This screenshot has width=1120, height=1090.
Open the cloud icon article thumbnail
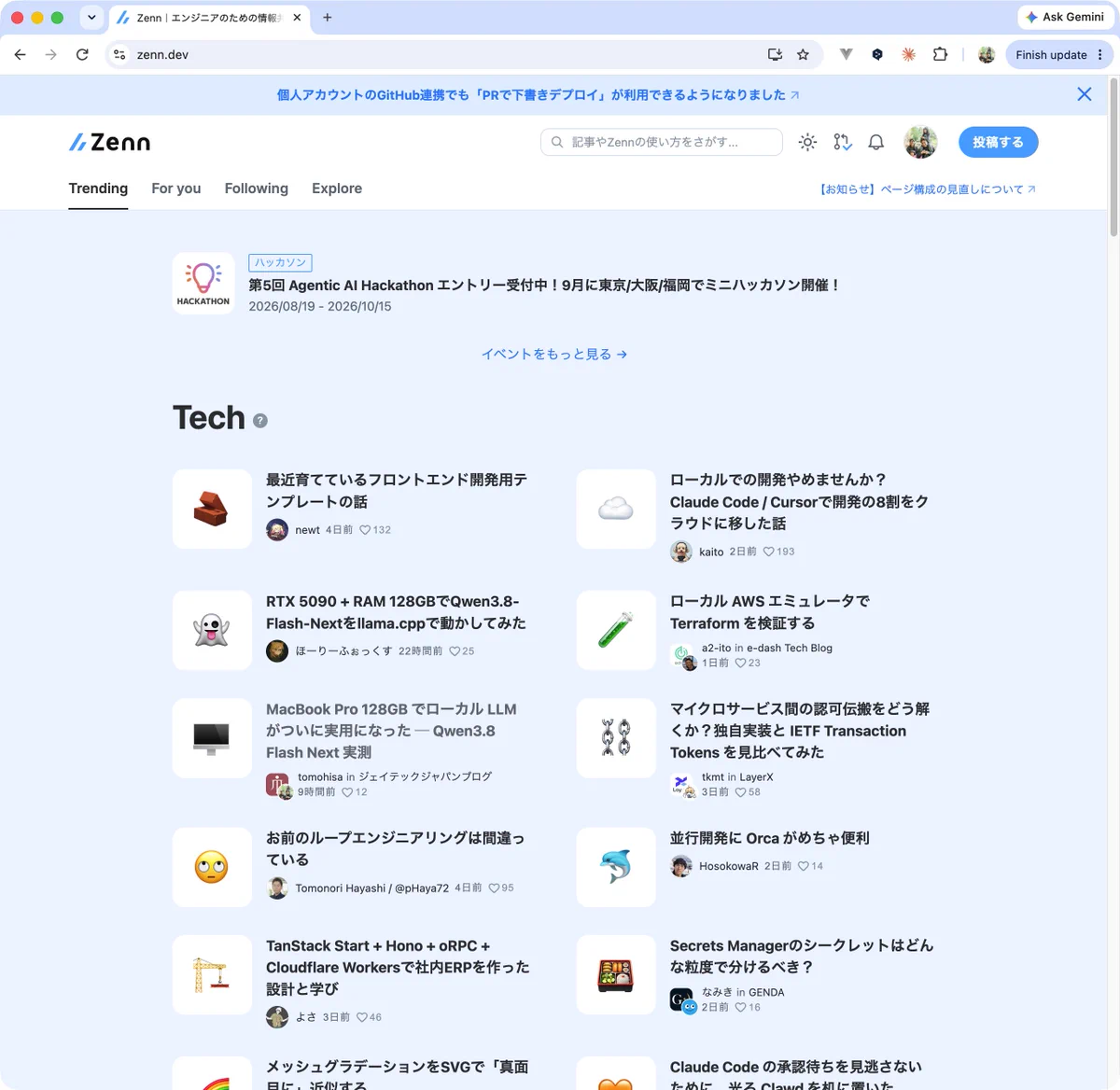tap(616, 509)
